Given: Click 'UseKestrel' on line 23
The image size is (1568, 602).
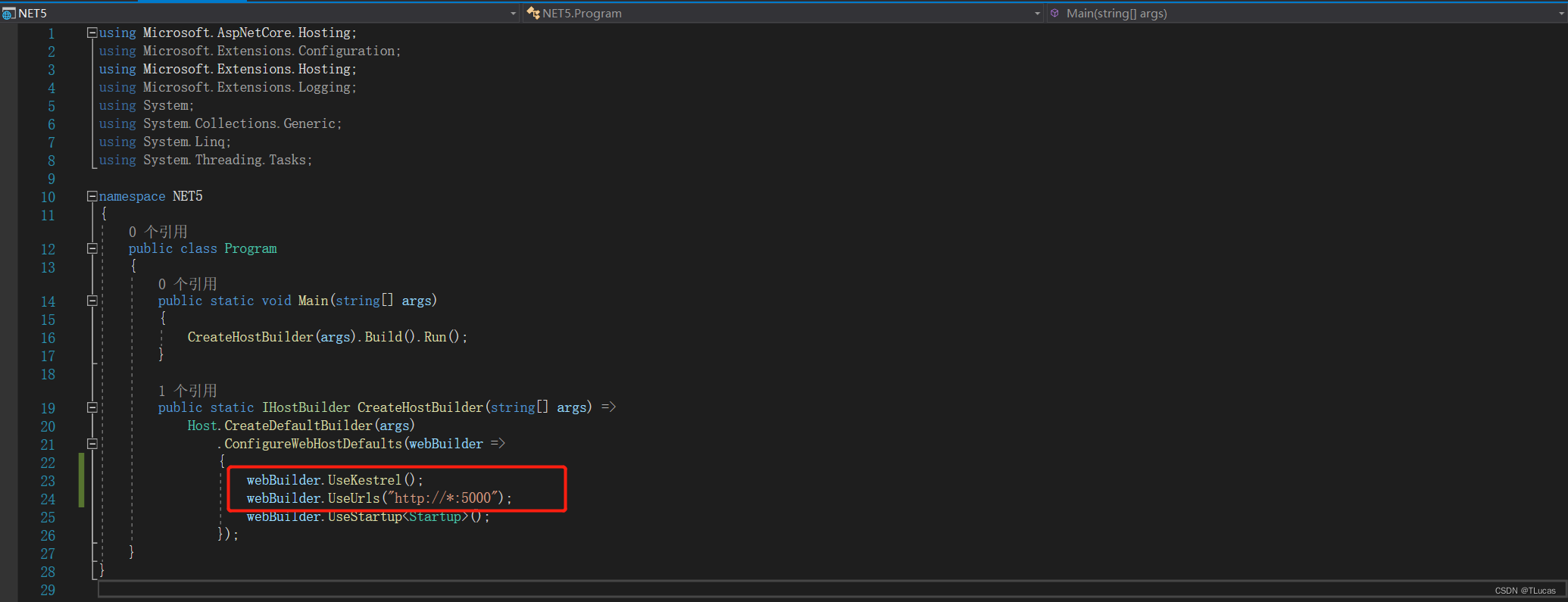Looking at the screenshot, I should [364, 480].
